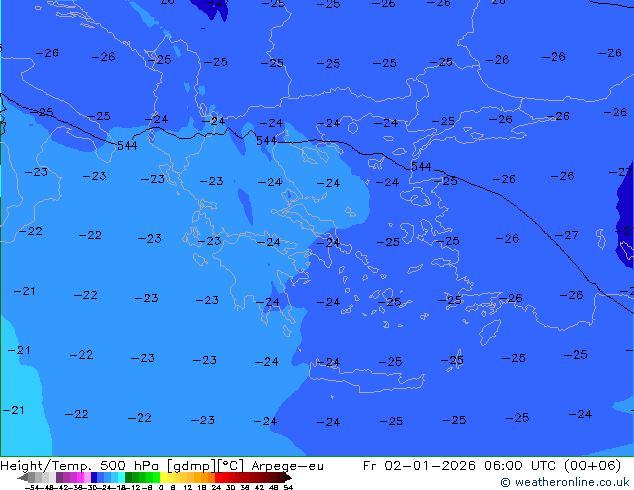Image resolution: width=634 pixels, height=490 pixels.
Task: Pick the dark green legend swatch near -12
Action: (129, 477)
